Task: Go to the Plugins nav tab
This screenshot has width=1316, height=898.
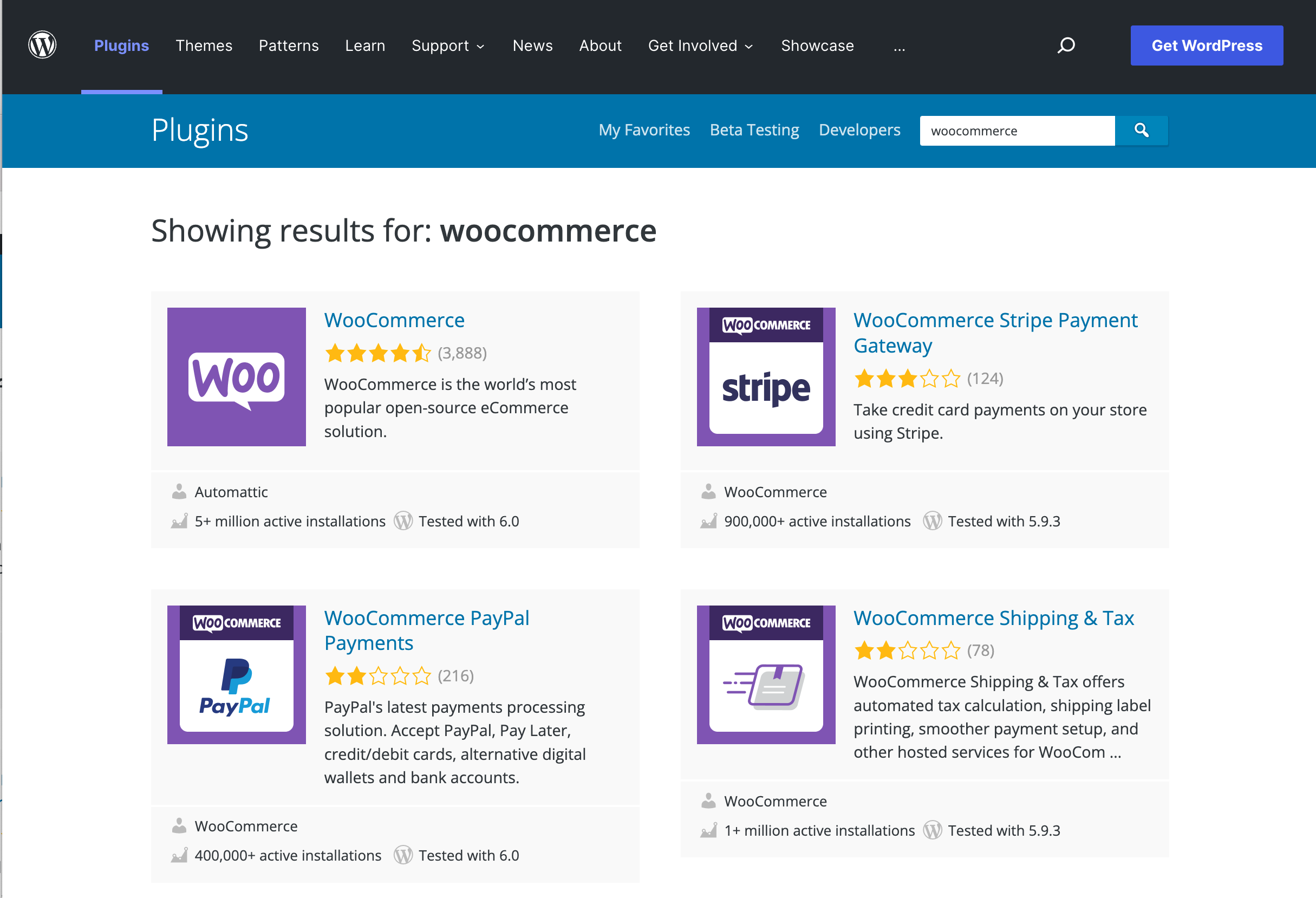Action: (121, 45)
